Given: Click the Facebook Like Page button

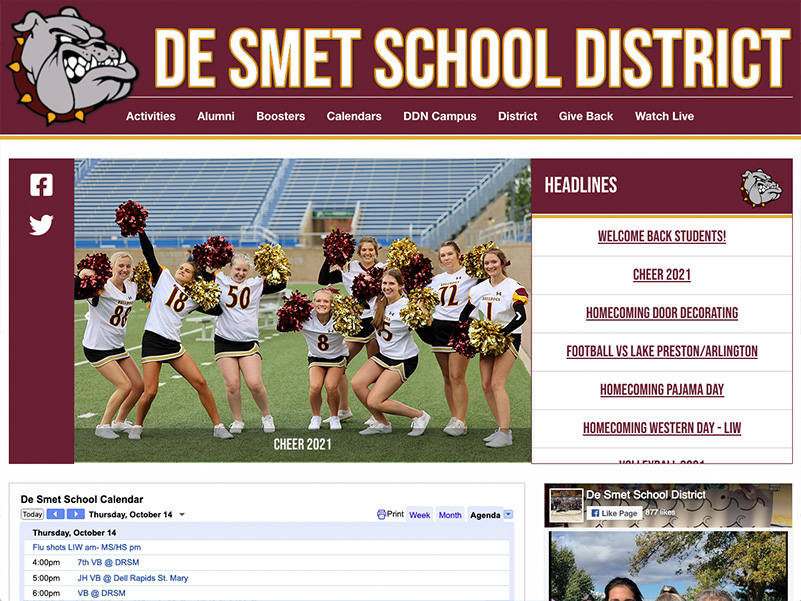Looking at the screenshot, I should (614, 513).
